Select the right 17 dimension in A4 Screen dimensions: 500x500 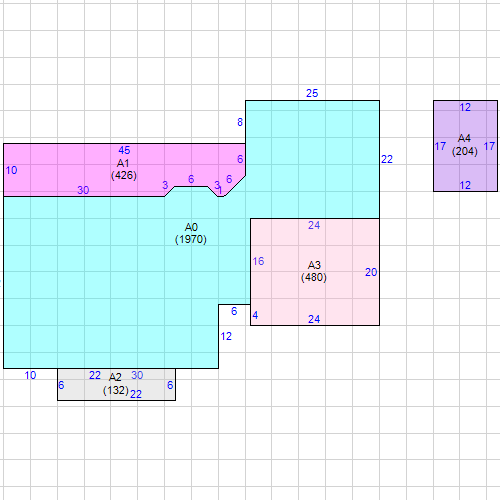[x=489, y=146]
